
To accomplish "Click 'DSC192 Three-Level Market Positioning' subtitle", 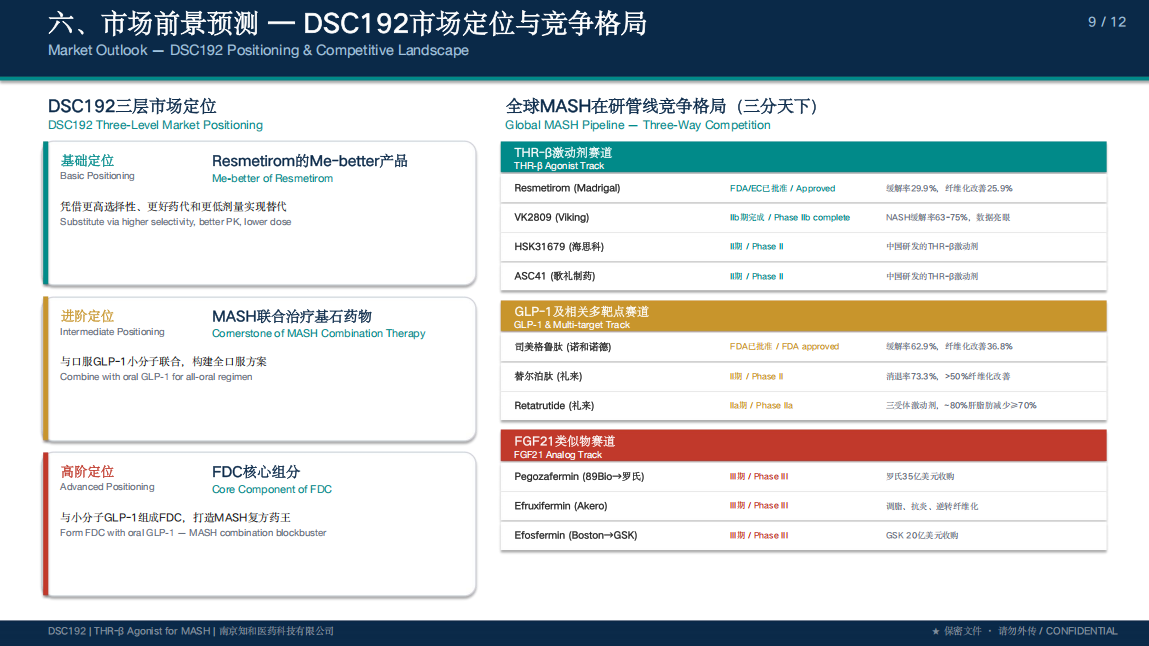I will (155, 125).
